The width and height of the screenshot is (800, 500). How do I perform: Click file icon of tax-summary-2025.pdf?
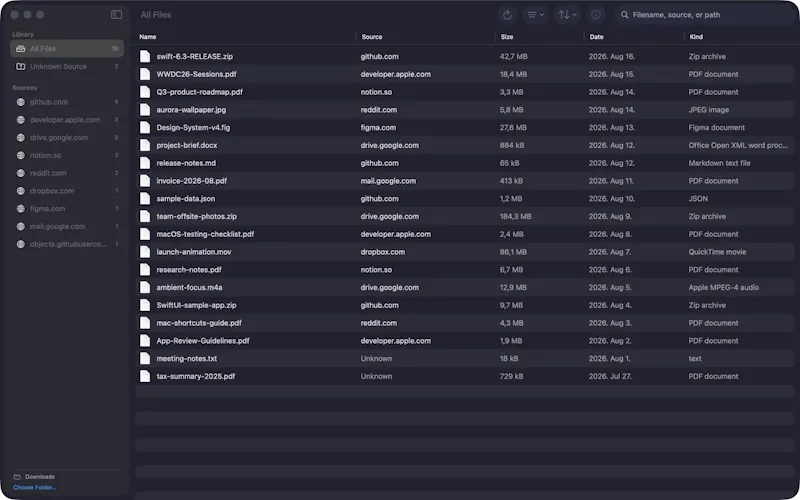click(x=145, y=377)
